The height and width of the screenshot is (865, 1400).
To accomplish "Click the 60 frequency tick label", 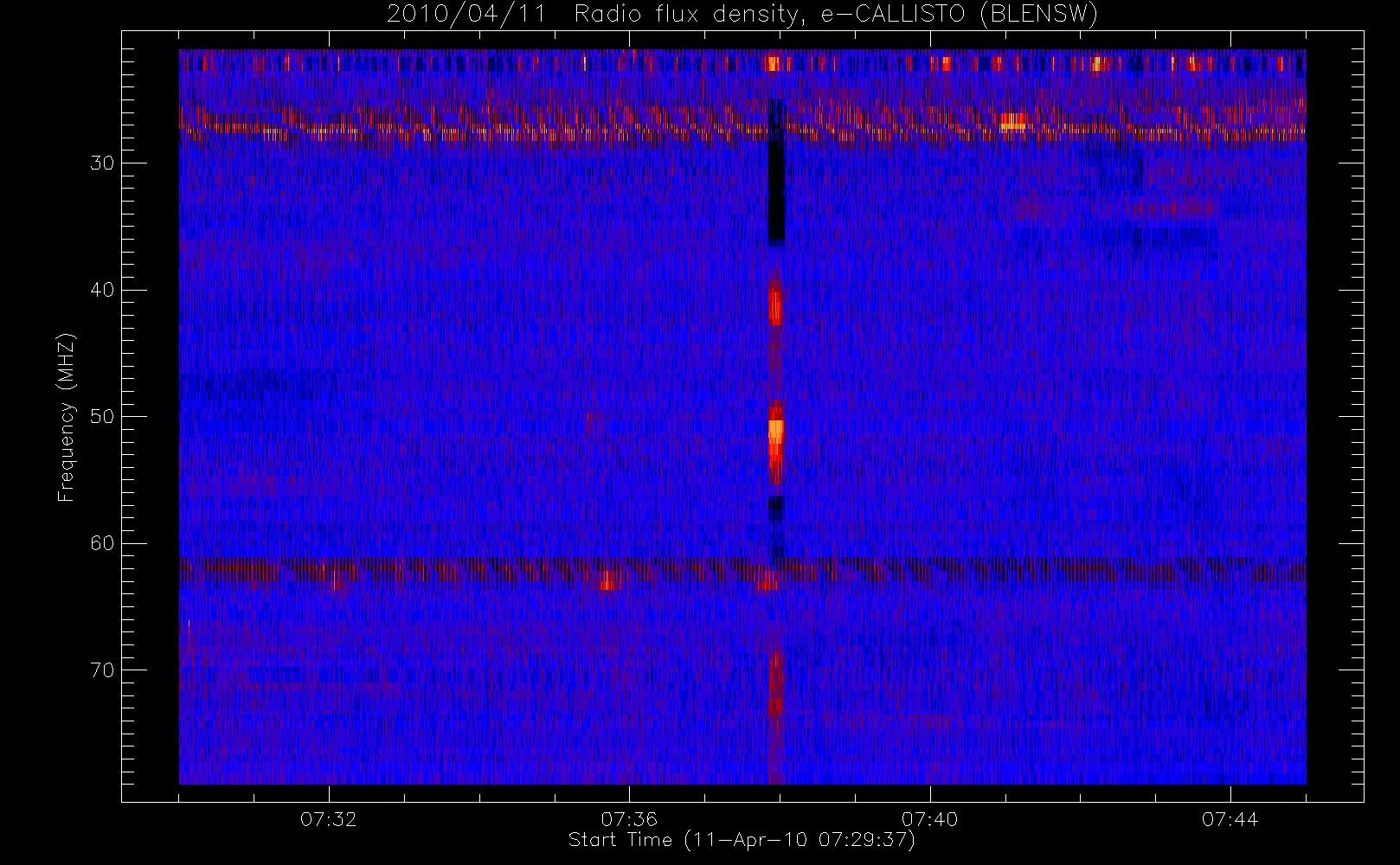I will point(102,543).
